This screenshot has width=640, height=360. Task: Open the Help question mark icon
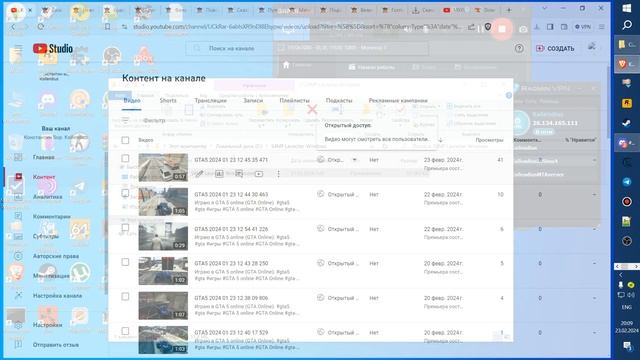(519, 48)
